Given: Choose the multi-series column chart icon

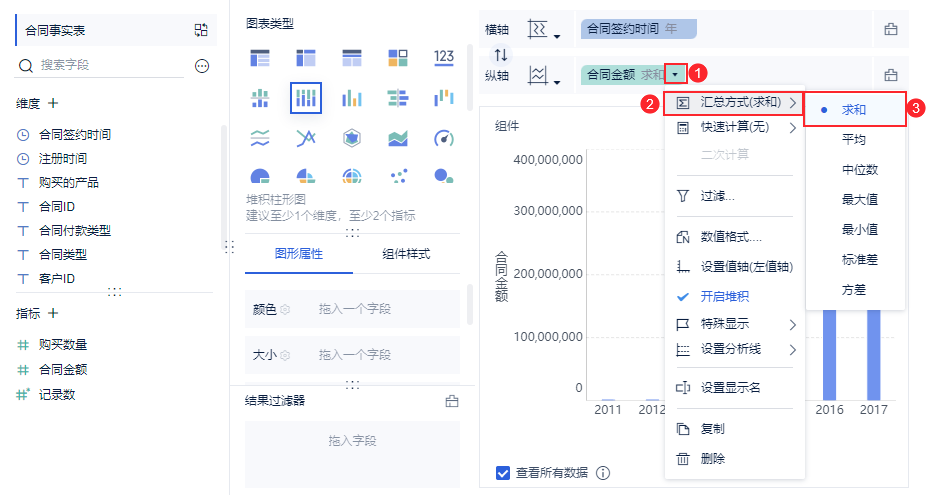Looking at the screenshot, I should 352,98.
